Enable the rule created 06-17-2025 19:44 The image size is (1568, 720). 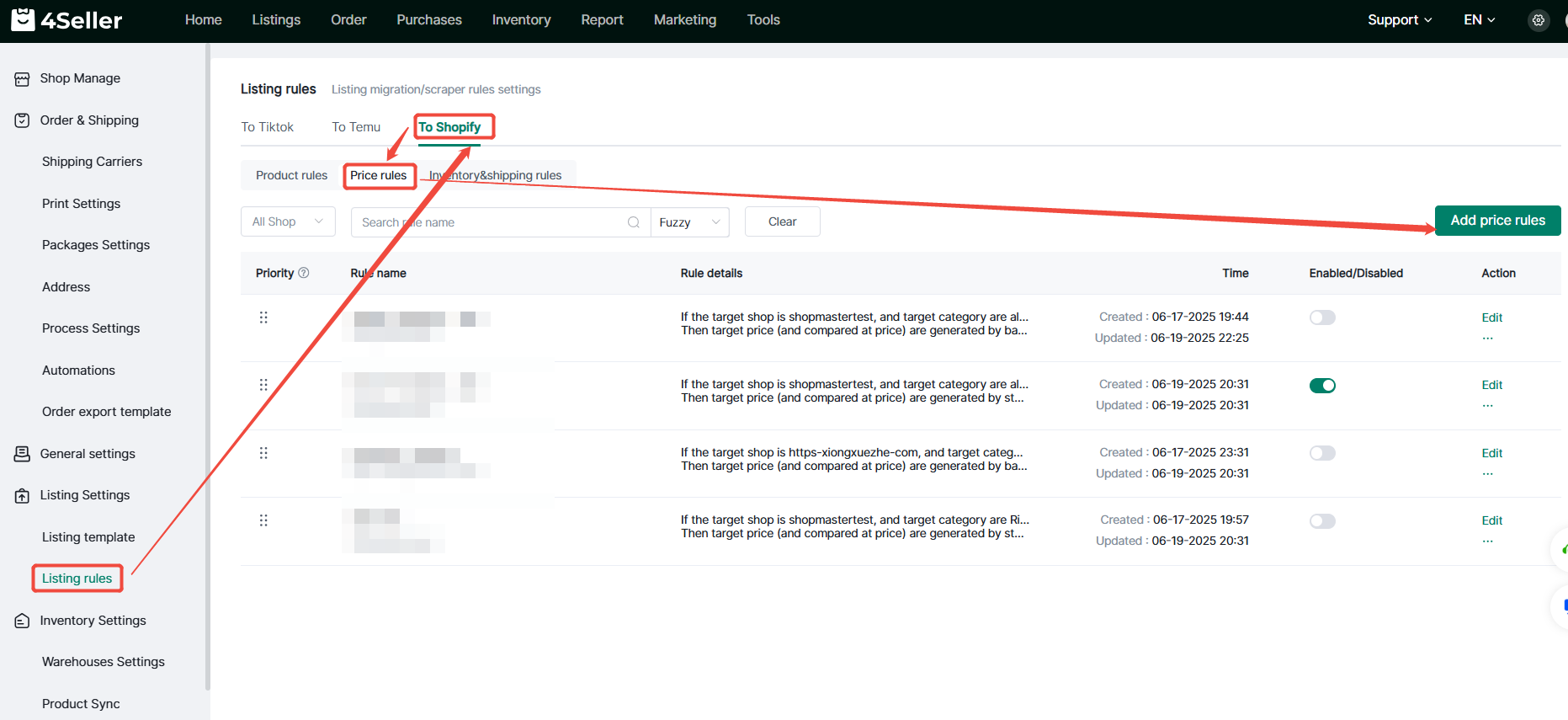[x=1322, y=317]
